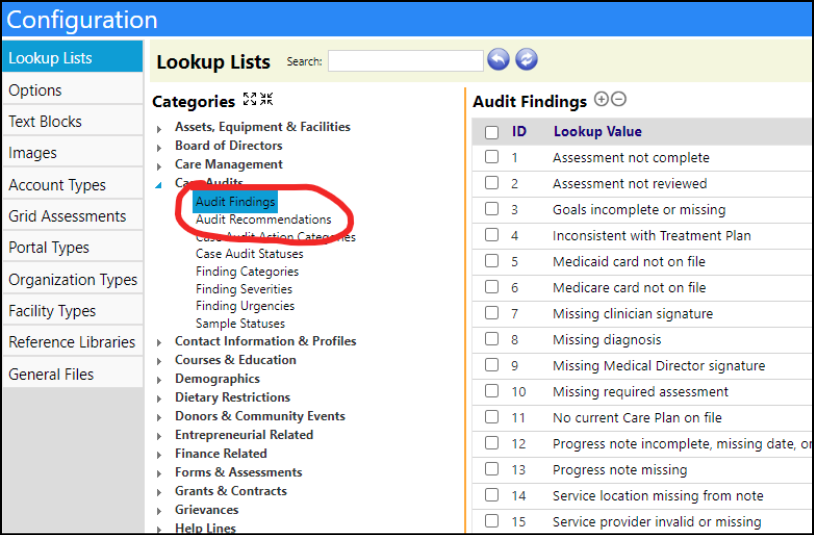Toggle select-all checkbox in table header
814x535 pixels.
492,132
